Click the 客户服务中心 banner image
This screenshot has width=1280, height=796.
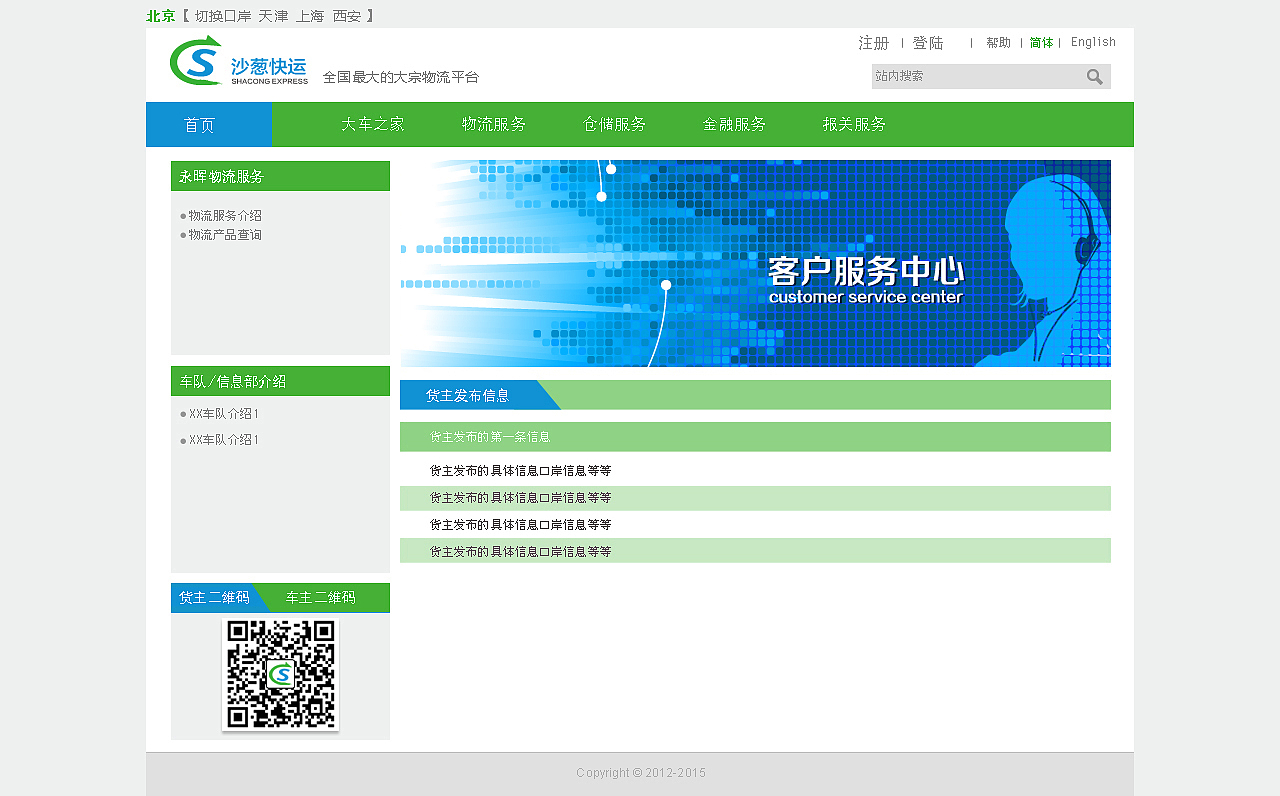[755, 264]
